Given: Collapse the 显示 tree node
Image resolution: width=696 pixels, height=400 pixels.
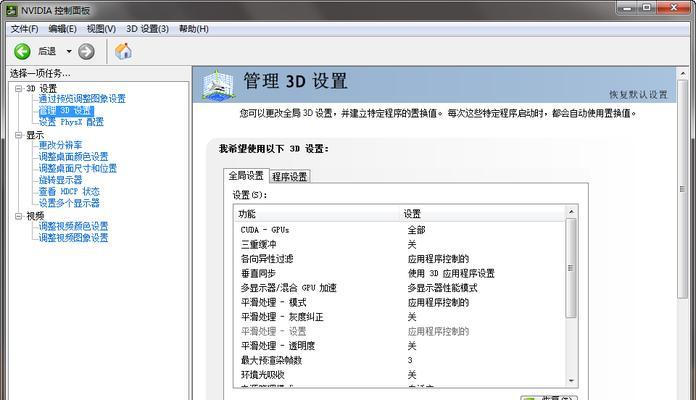Looking at the screenshot, I should [x=19, y=135].
